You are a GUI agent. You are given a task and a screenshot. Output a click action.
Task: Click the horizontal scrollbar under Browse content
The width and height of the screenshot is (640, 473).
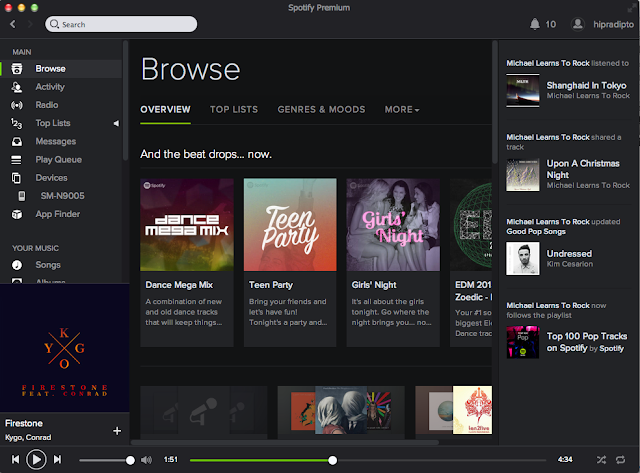[x=284, y=442]
